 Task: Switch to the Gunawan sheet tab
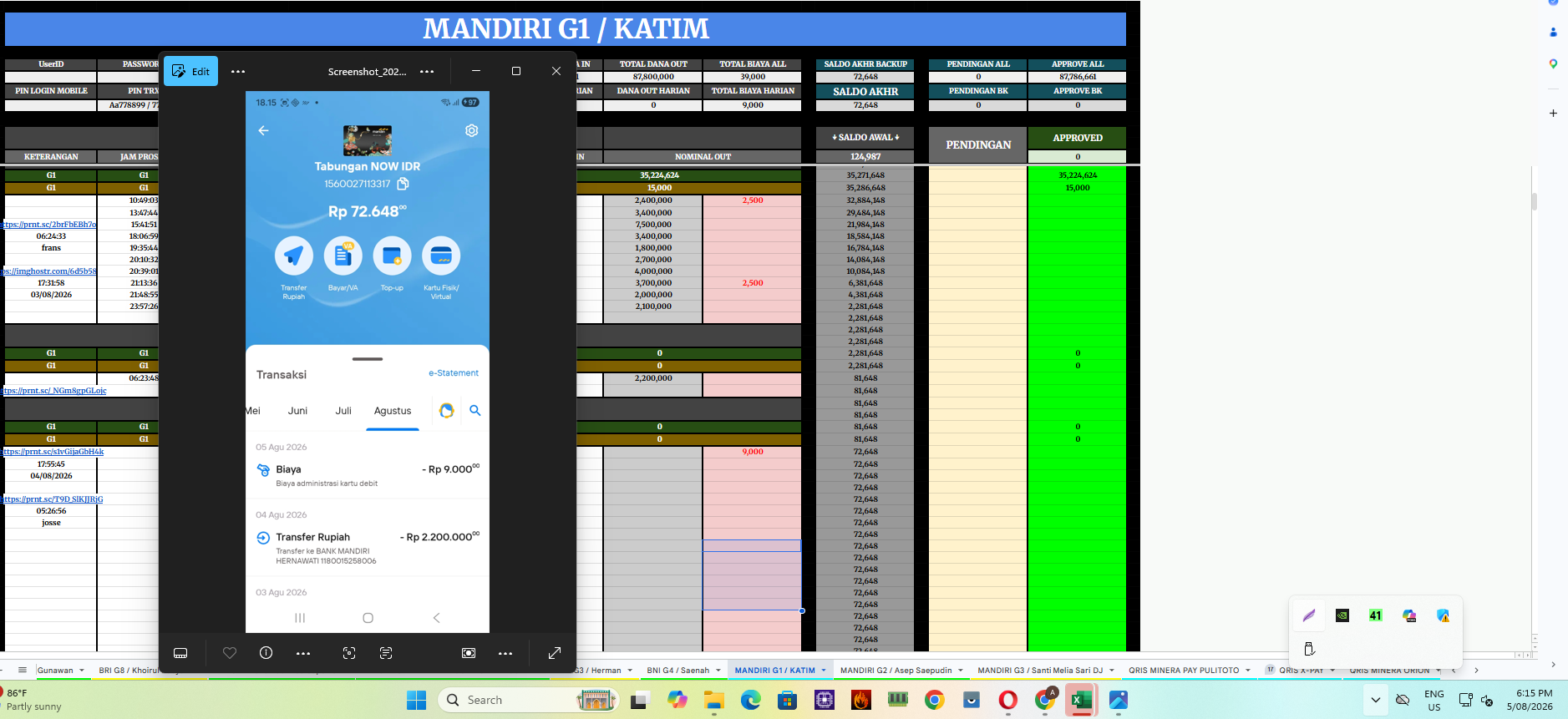tap(55, 671)
